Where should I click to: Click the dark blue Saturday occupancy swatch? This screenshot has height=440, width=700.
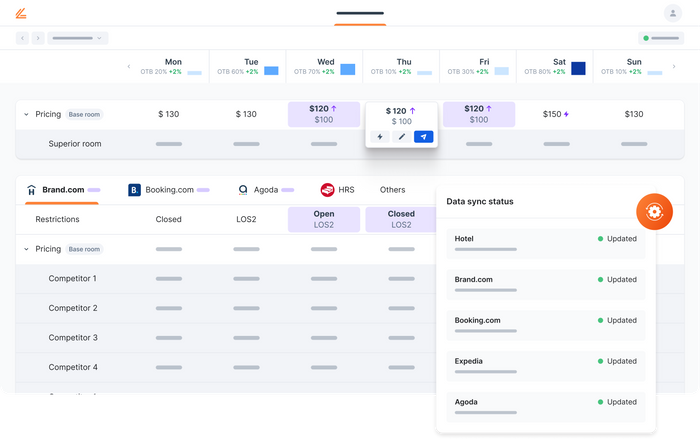point(578,69)
